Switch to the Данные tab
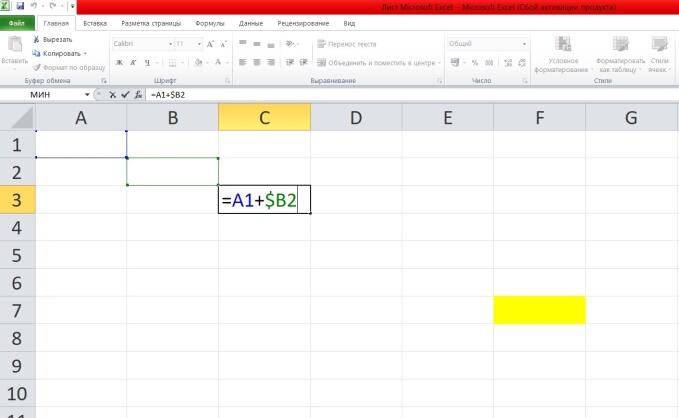679x418 pixels. pyautogui.click(x=251, y=23)
